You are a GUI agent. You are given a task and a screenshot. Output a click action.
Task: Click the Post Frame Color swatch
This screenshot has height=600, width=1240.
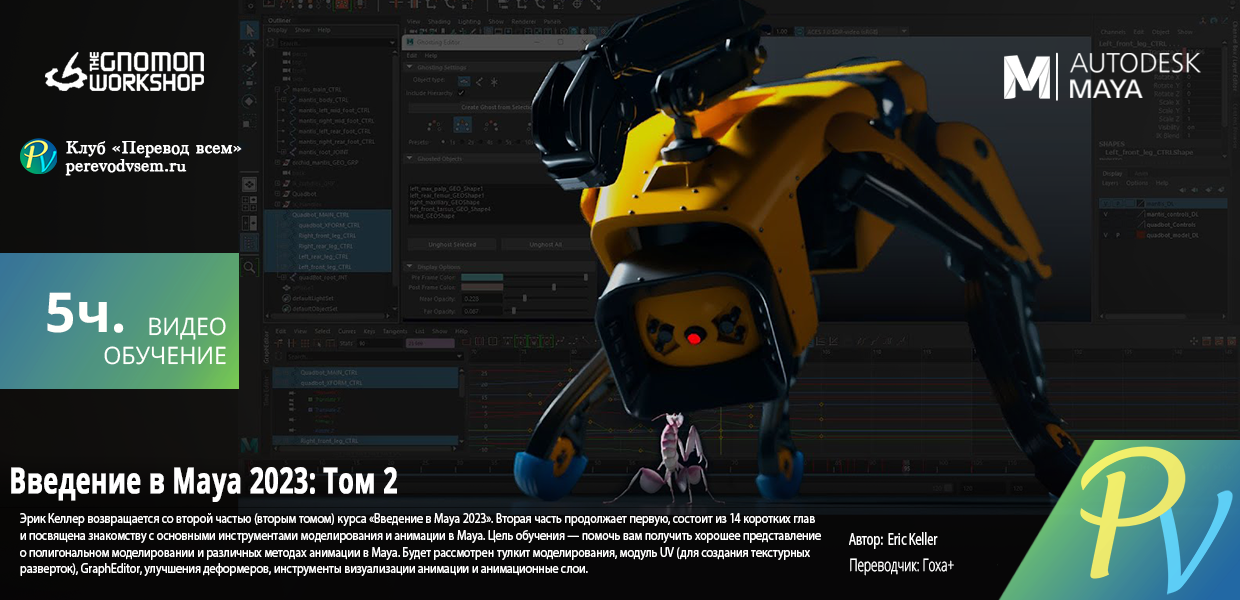[482, 287]
